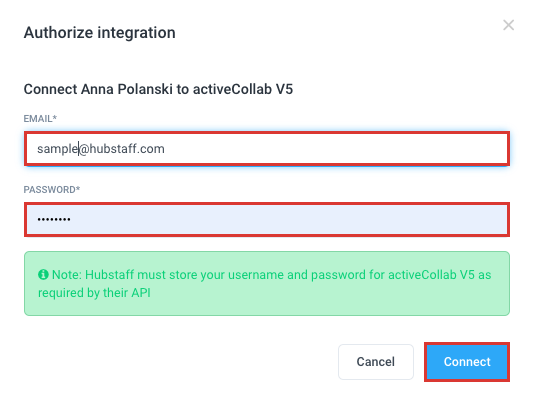Click the required asterisk beside EMAIL

(55, 118)
